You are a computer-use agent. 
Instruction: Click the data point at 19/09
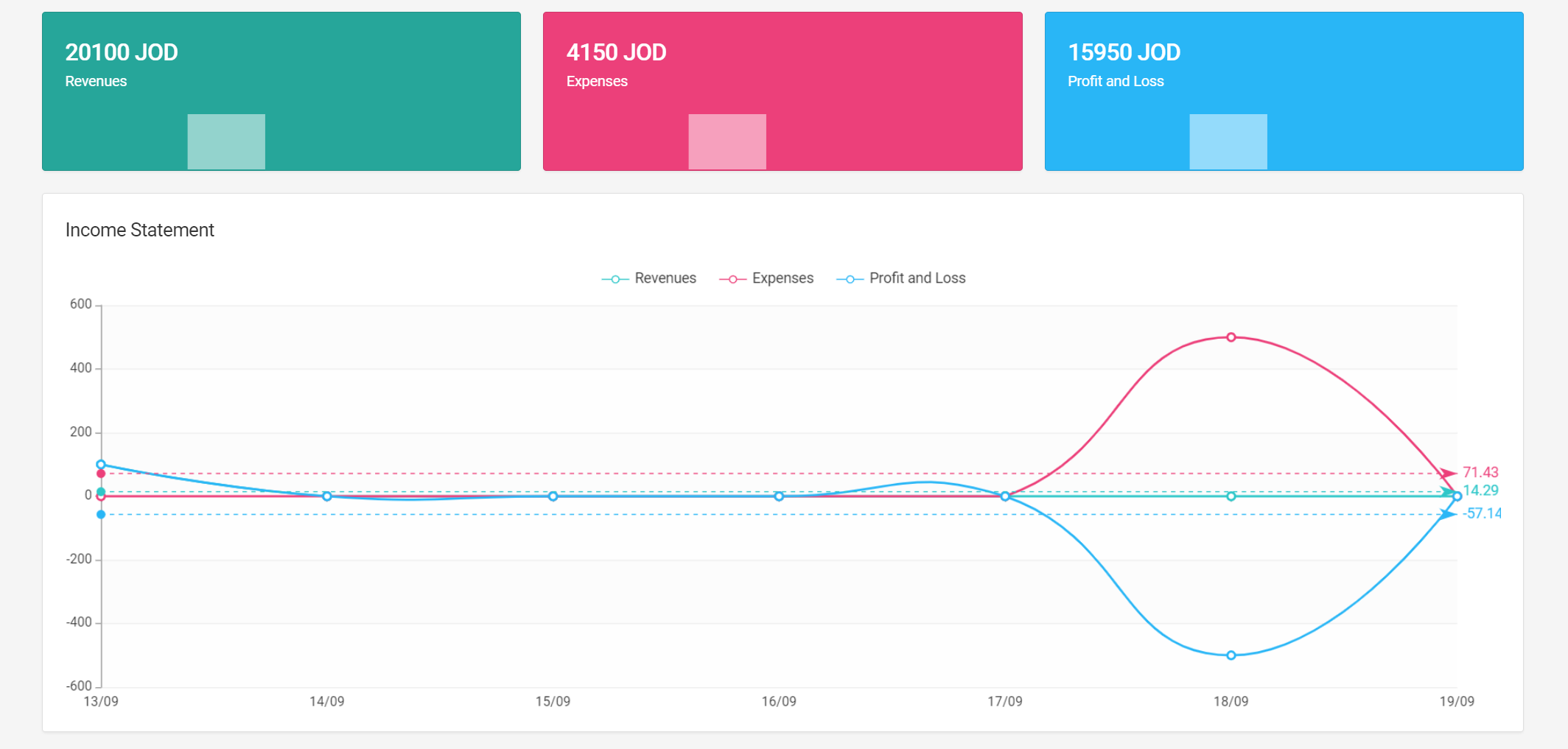pyautogui.click(x=1457, y=496)
